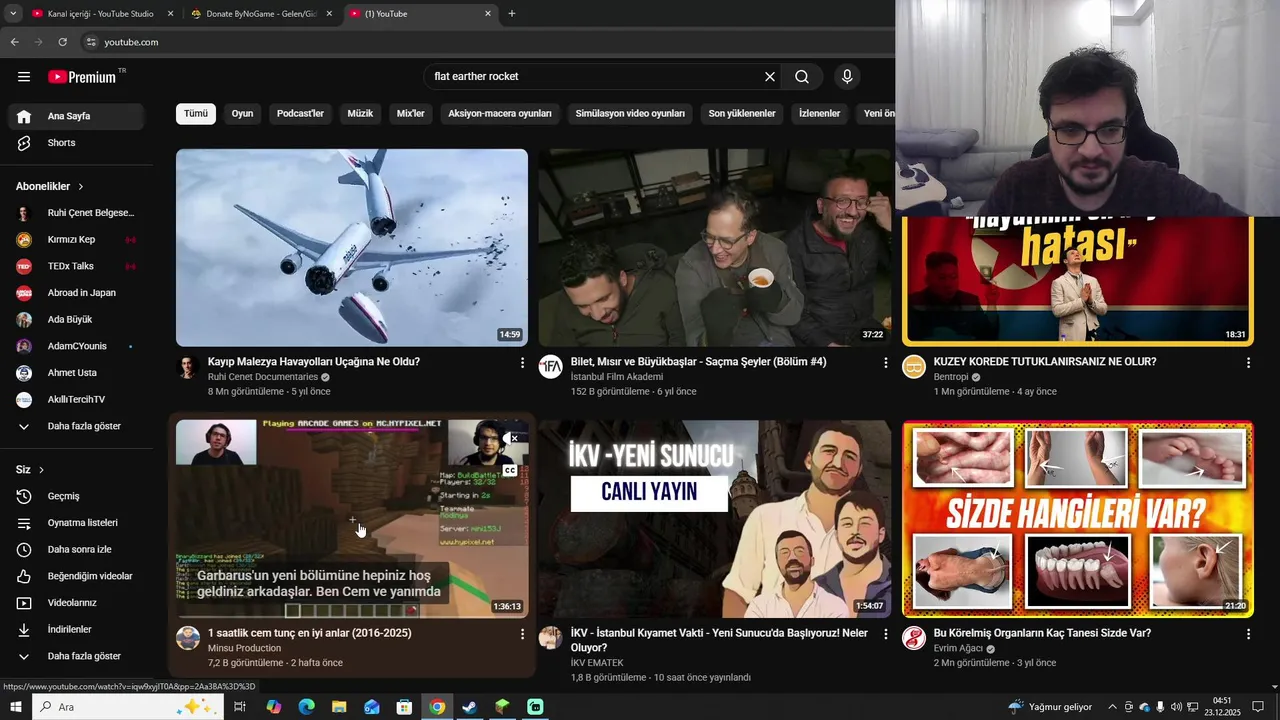
Task: Show hidden system tray icons
Action: (1112, 707)
